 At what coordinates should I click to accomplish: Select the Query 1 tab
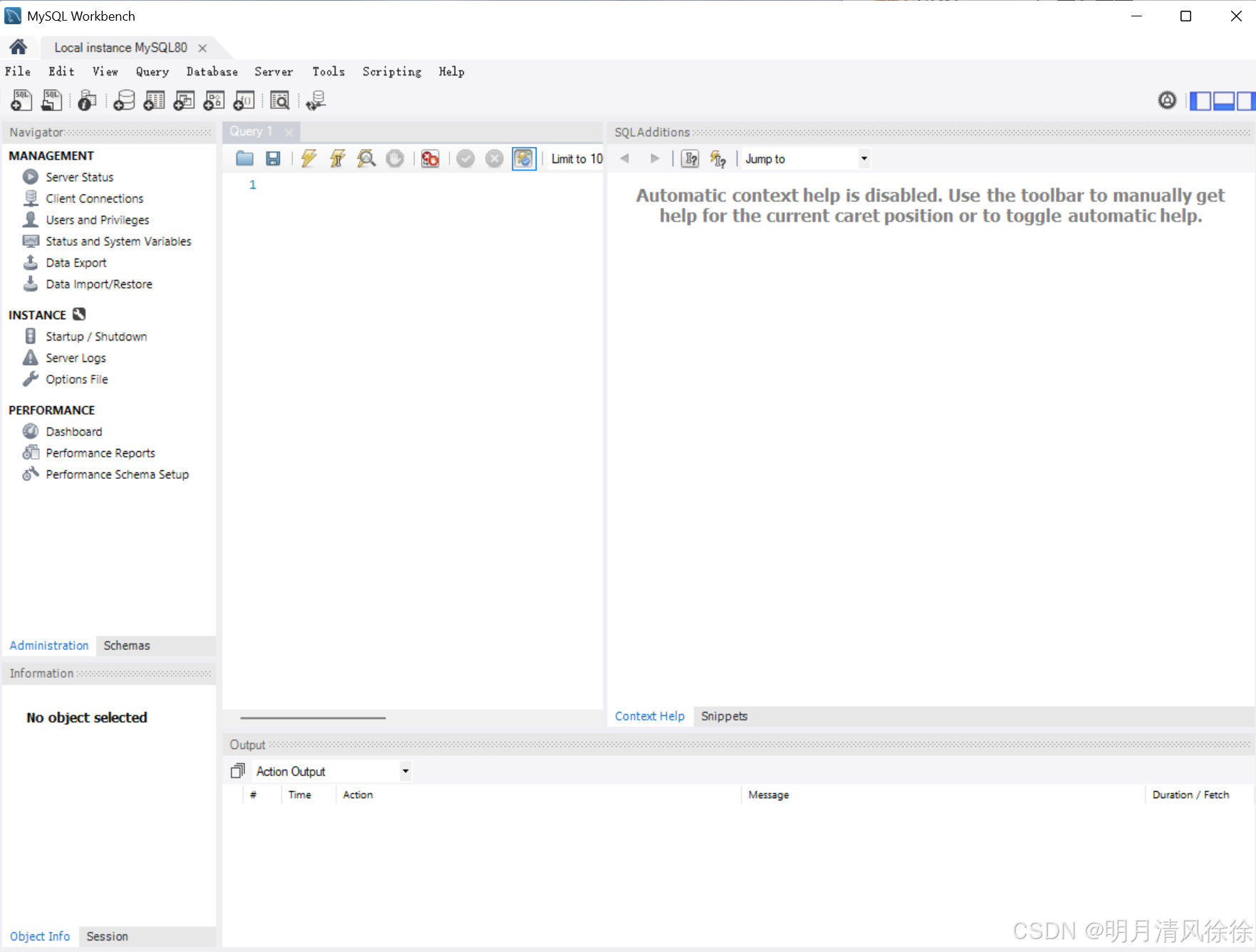coord(251,131)
